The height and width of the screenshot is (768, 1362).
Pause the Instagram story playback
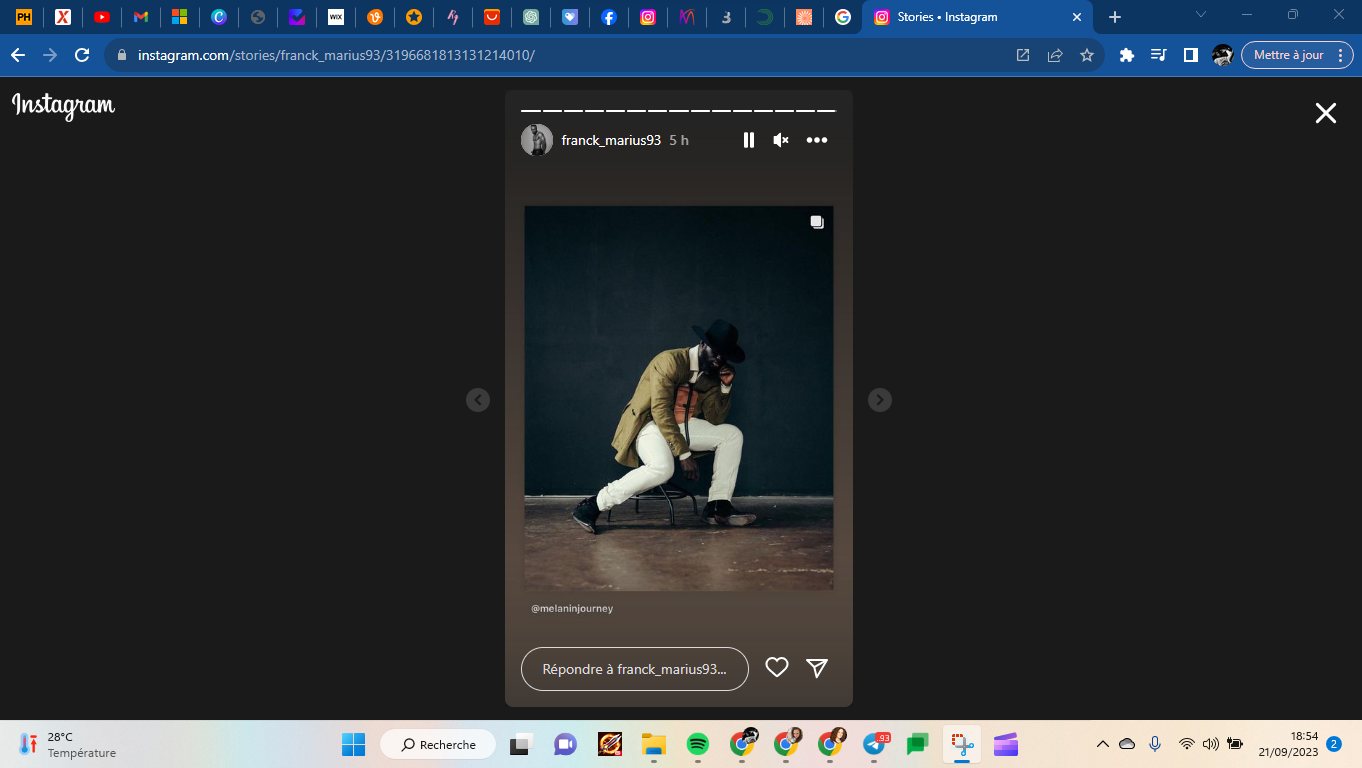[x=748, y=140]
